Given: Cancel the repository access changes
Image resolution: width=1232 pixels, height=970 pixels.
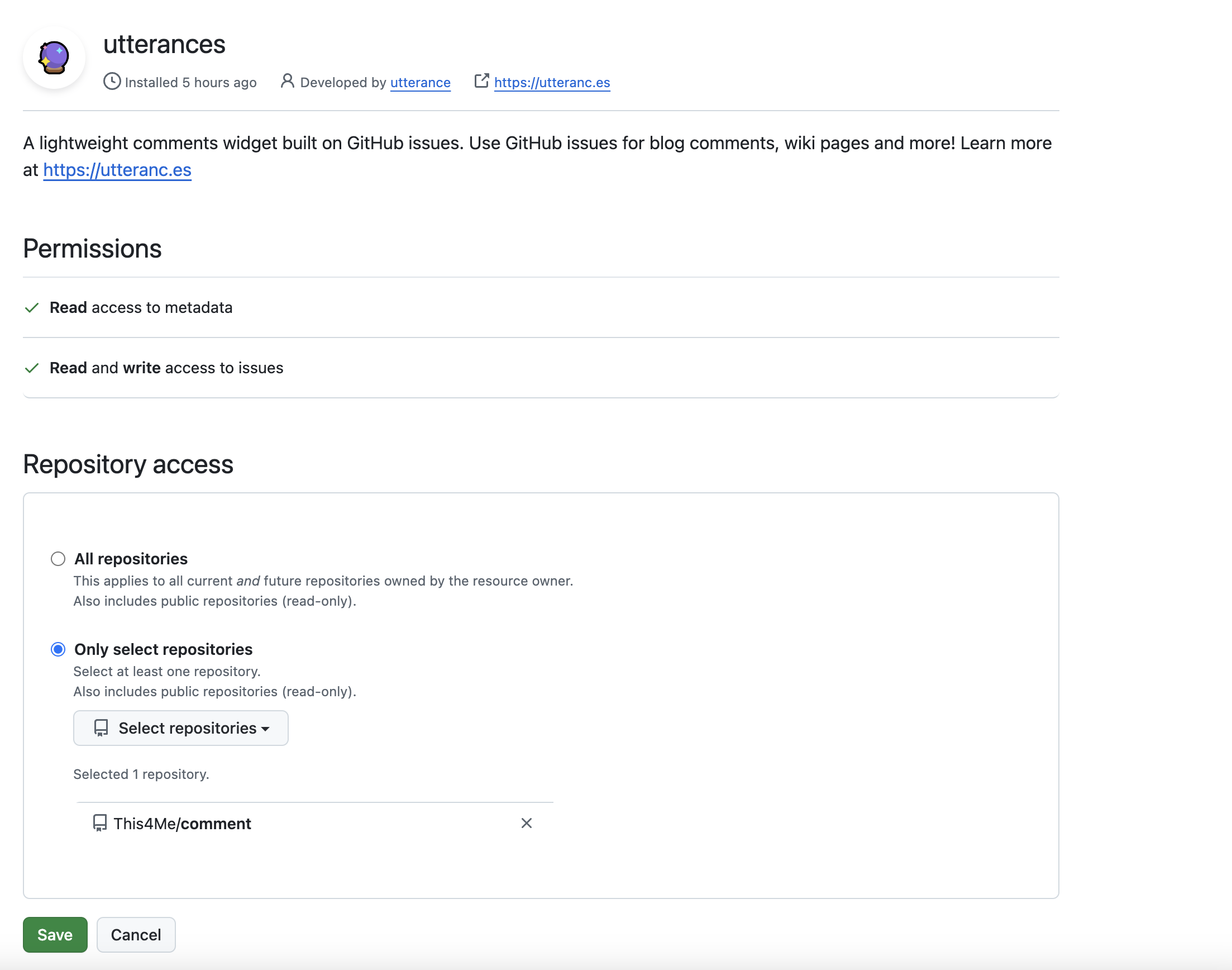Looking at the screenshot, I should coord(136,935).
